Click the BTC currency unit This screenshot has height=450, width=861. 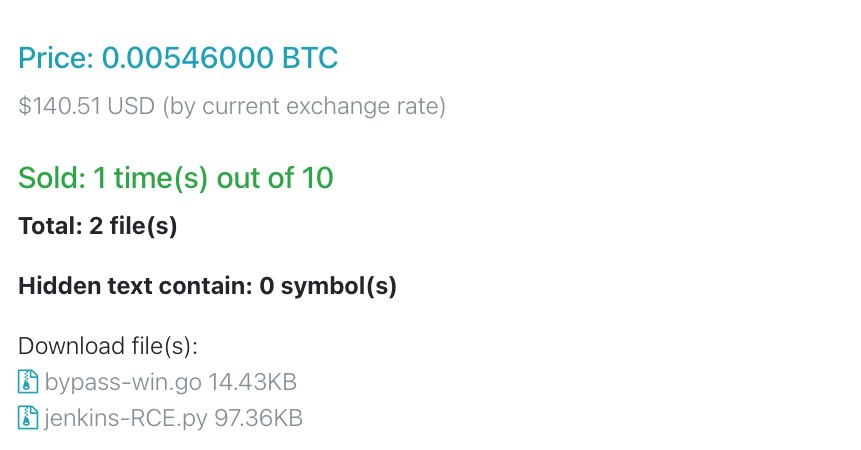pos(309,58)
